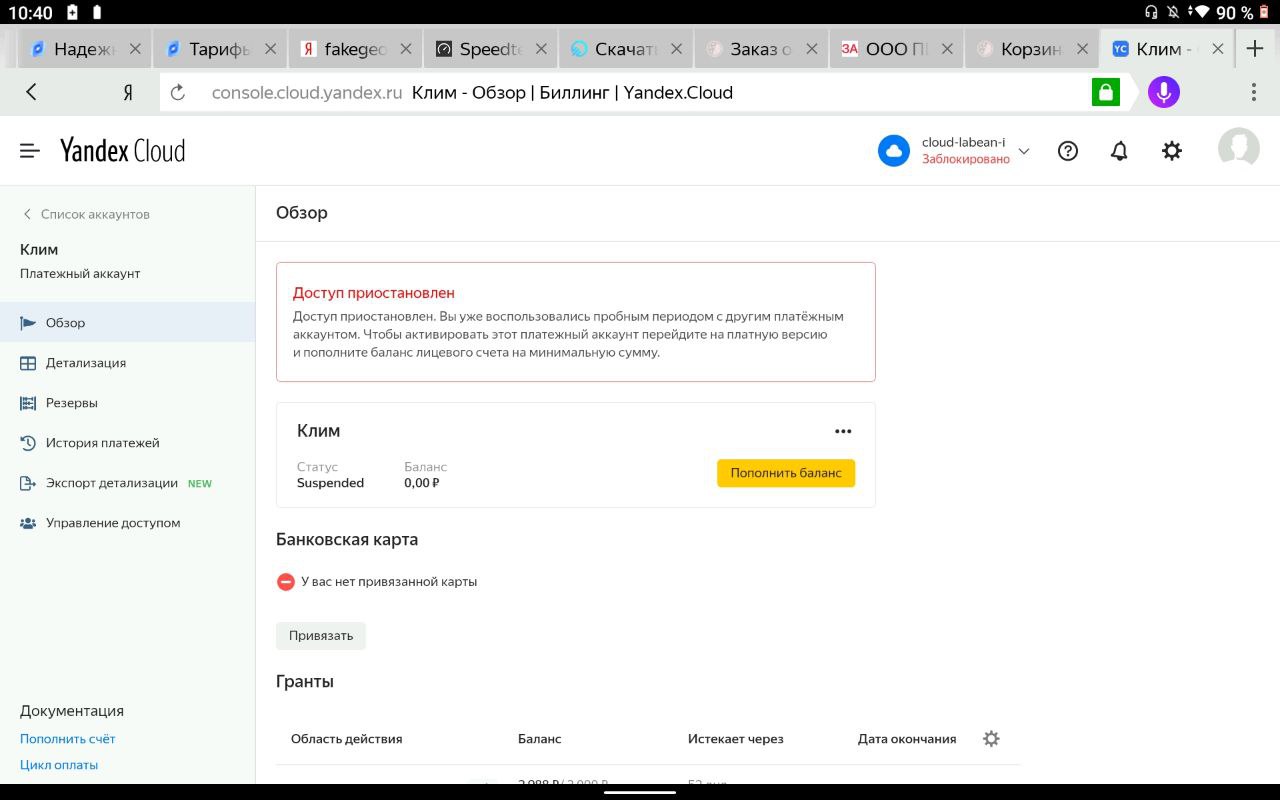1280x800 pixels.
Task: Open Детализация in the sidebar
Action: coord(127,362)
